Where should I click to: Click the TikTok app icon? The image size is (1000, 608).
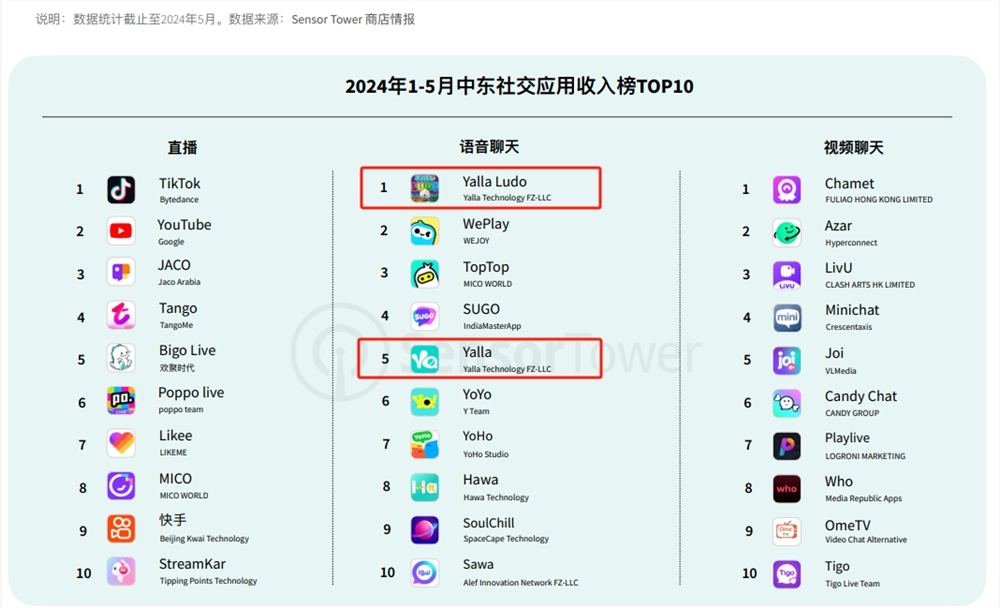tap(121, 189)
